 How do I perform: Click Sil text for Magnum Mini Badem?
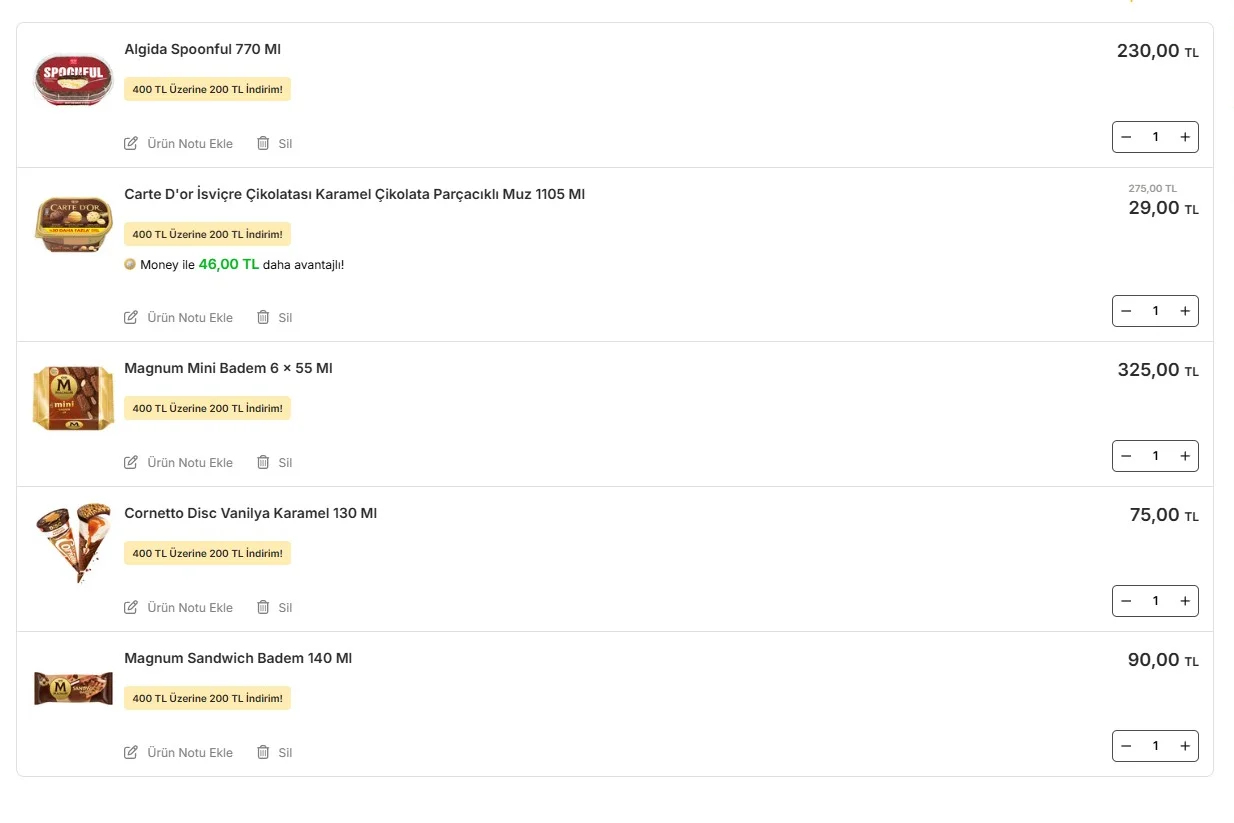click(x=285, y=462)
